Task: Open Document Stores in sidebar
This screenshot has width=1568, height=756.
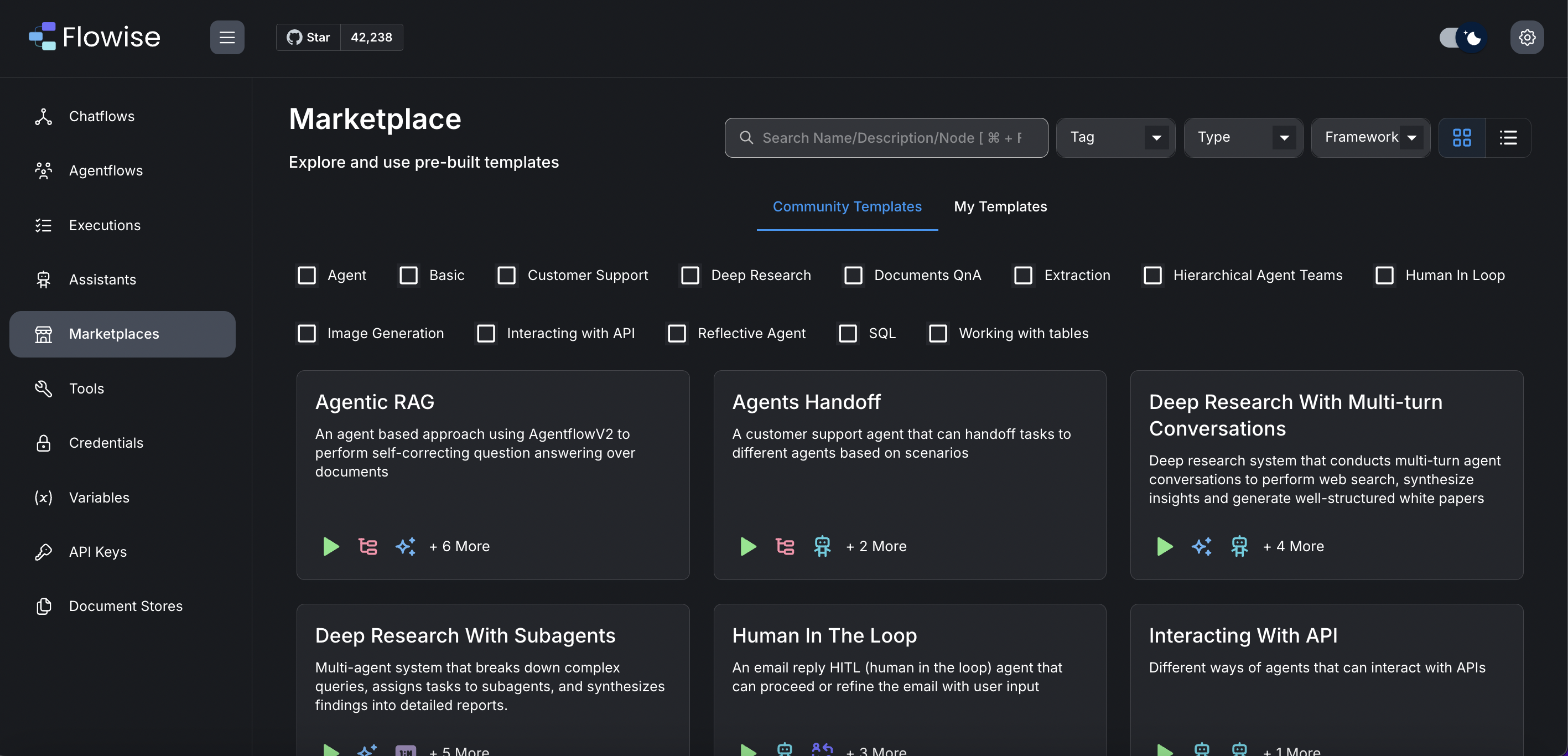Action: (126, 605)
